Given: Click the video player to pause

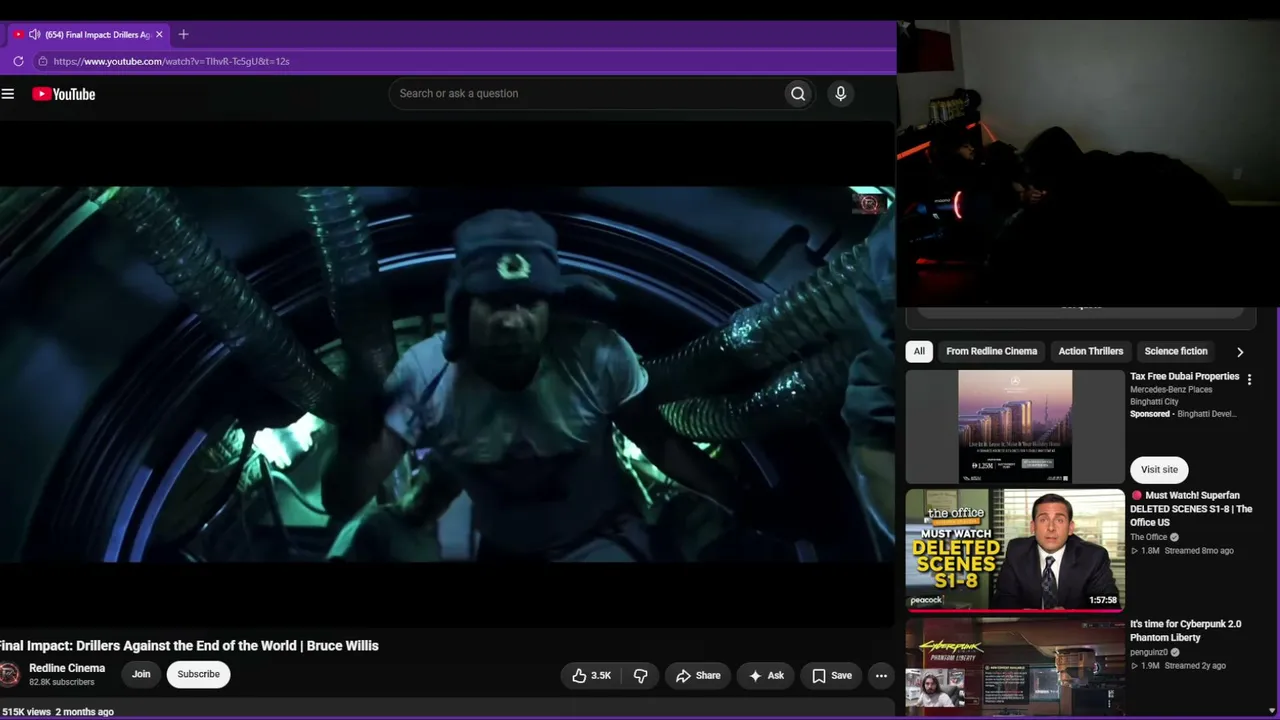Looking at the screenshot, I should (447, 374).
